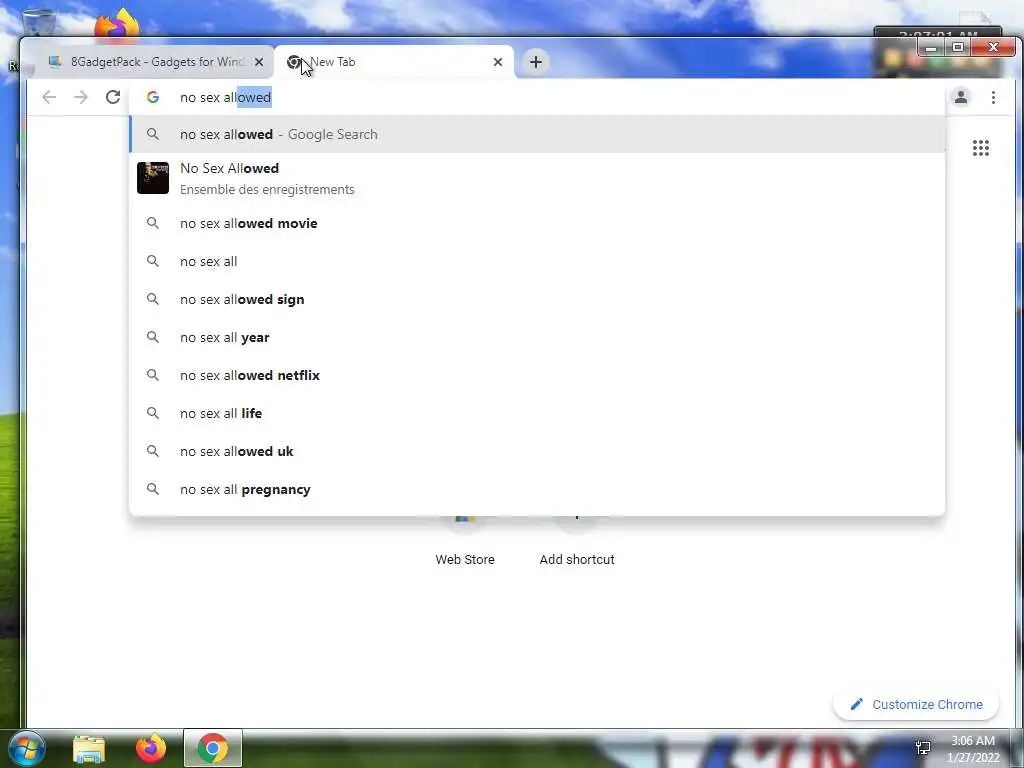Open the Chrome profile avatar icon
Image resolution: width=1024 pixels, height=768 pixels.
pos(961,97)
